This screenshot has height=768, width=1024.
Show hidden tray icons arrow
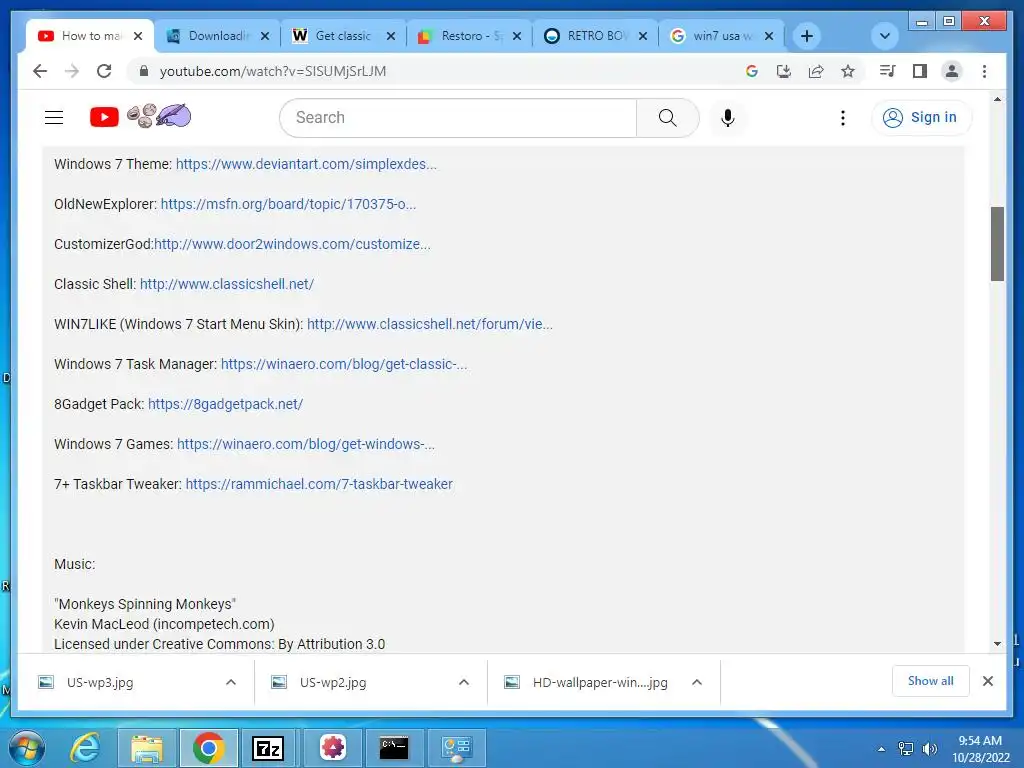pyautogui.click(x=882, y=749)
